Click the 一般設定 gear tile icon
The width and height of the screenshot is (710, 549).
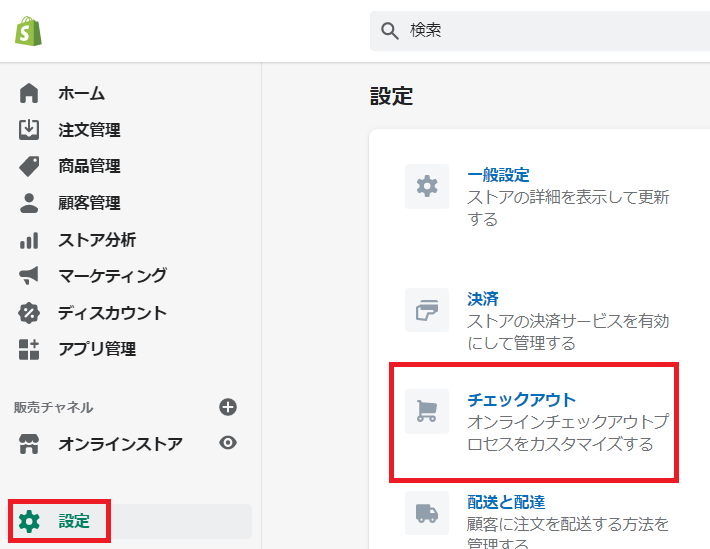click(427, 186)
